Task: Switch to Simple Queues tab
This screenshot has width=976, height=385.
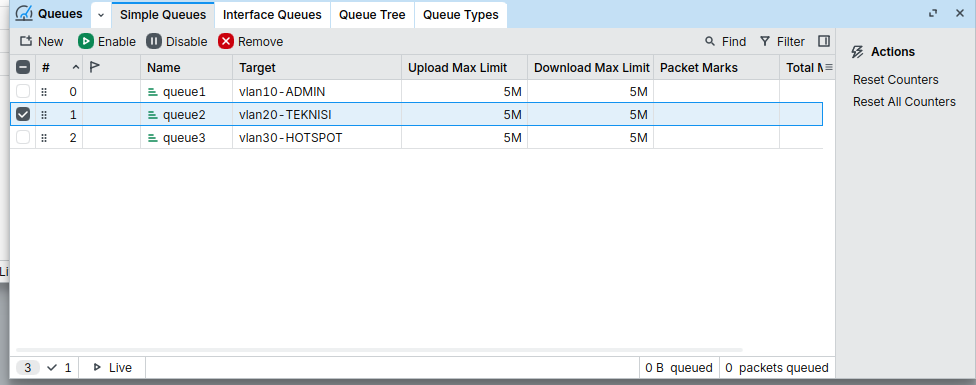Action: point(163,15)
